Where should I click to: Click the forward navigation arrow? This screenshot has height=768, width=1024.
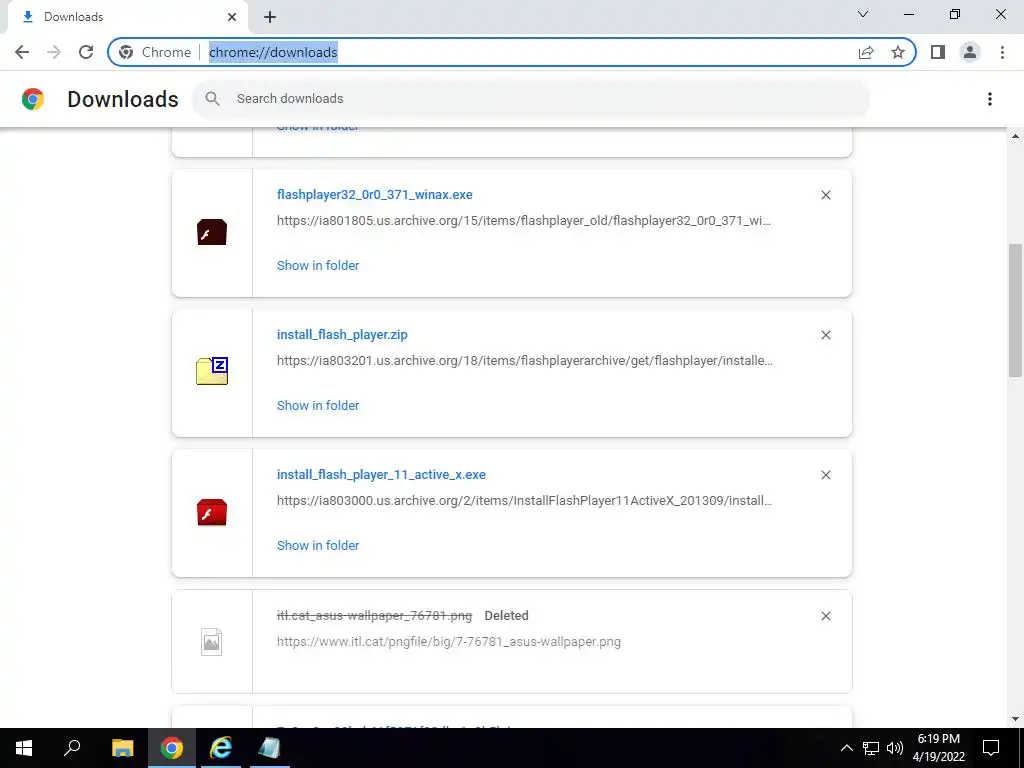(x=54, y=52)
